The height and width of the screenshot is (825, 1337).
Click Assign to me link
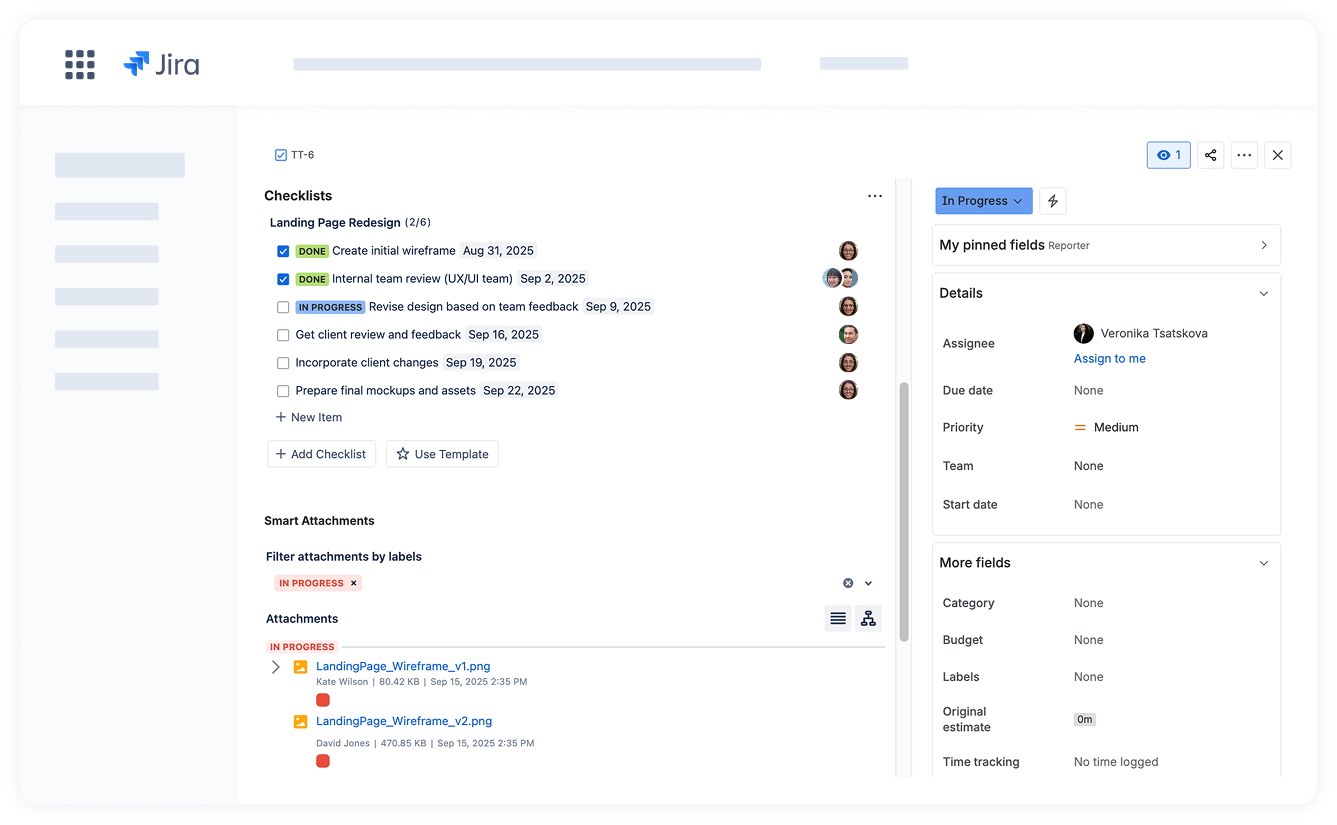click(x=1110, y=359)
